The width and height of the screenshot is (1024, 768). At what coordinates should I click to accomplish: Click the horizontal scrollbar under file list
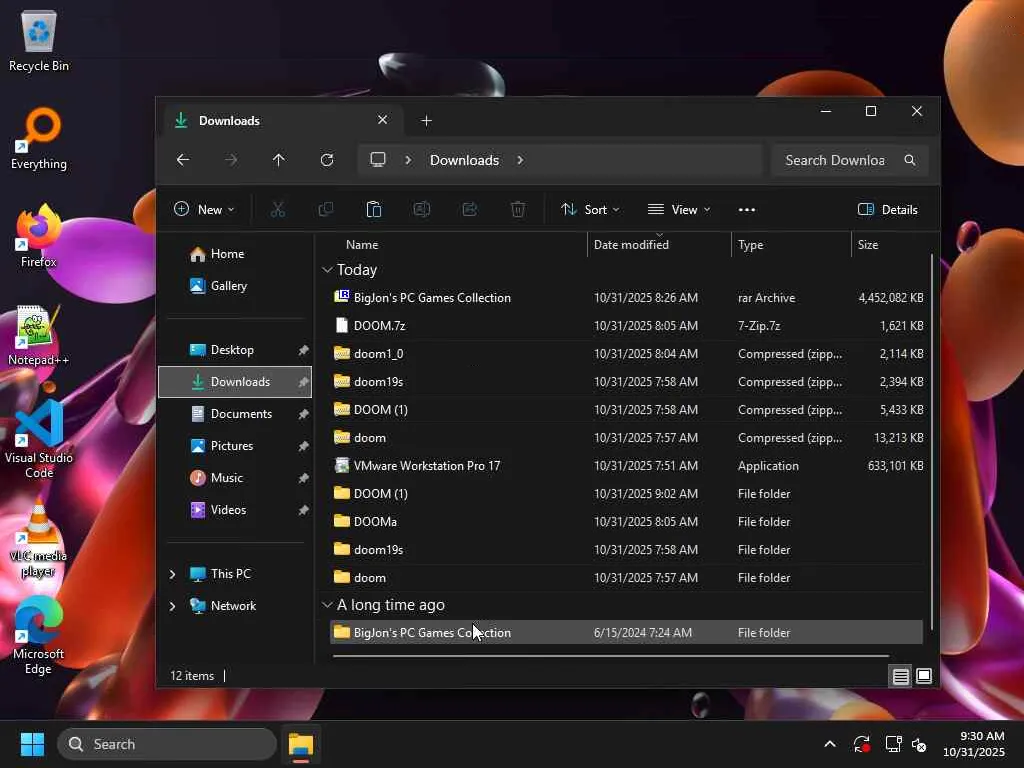point(611,655)
